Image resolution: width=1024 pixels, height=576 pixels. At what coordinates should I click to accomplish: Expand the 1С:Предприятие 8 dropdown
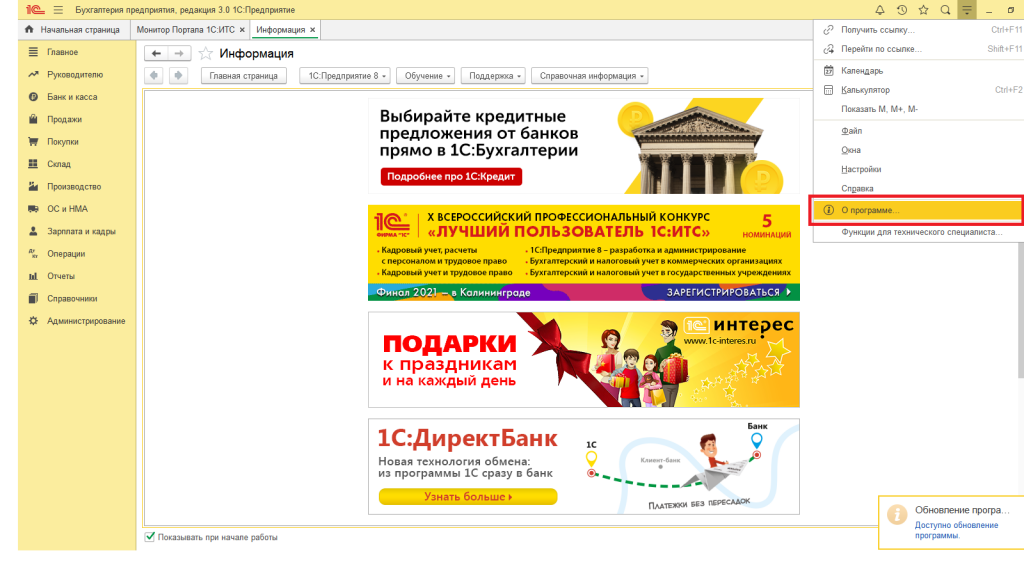(x=344, y=75)
